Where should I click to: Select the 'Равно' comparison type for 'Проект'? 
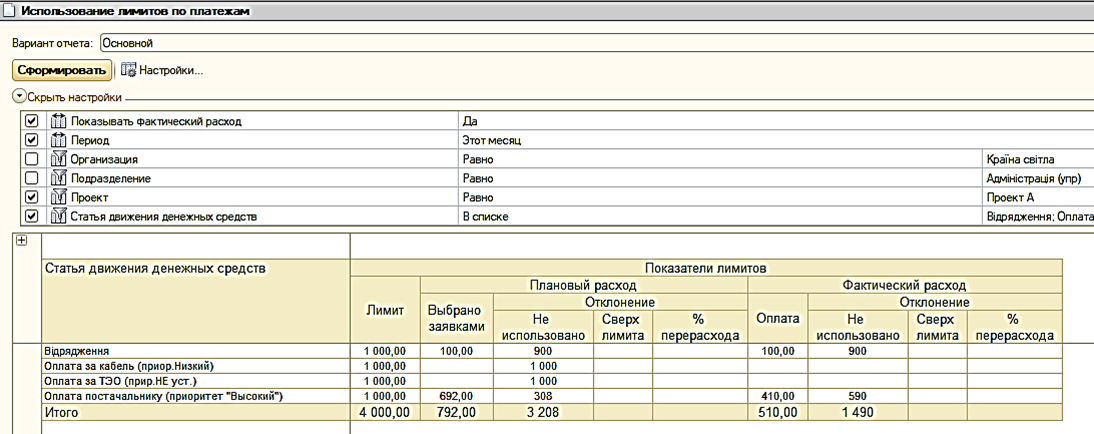pyautogui.click(x=720, y=197)
